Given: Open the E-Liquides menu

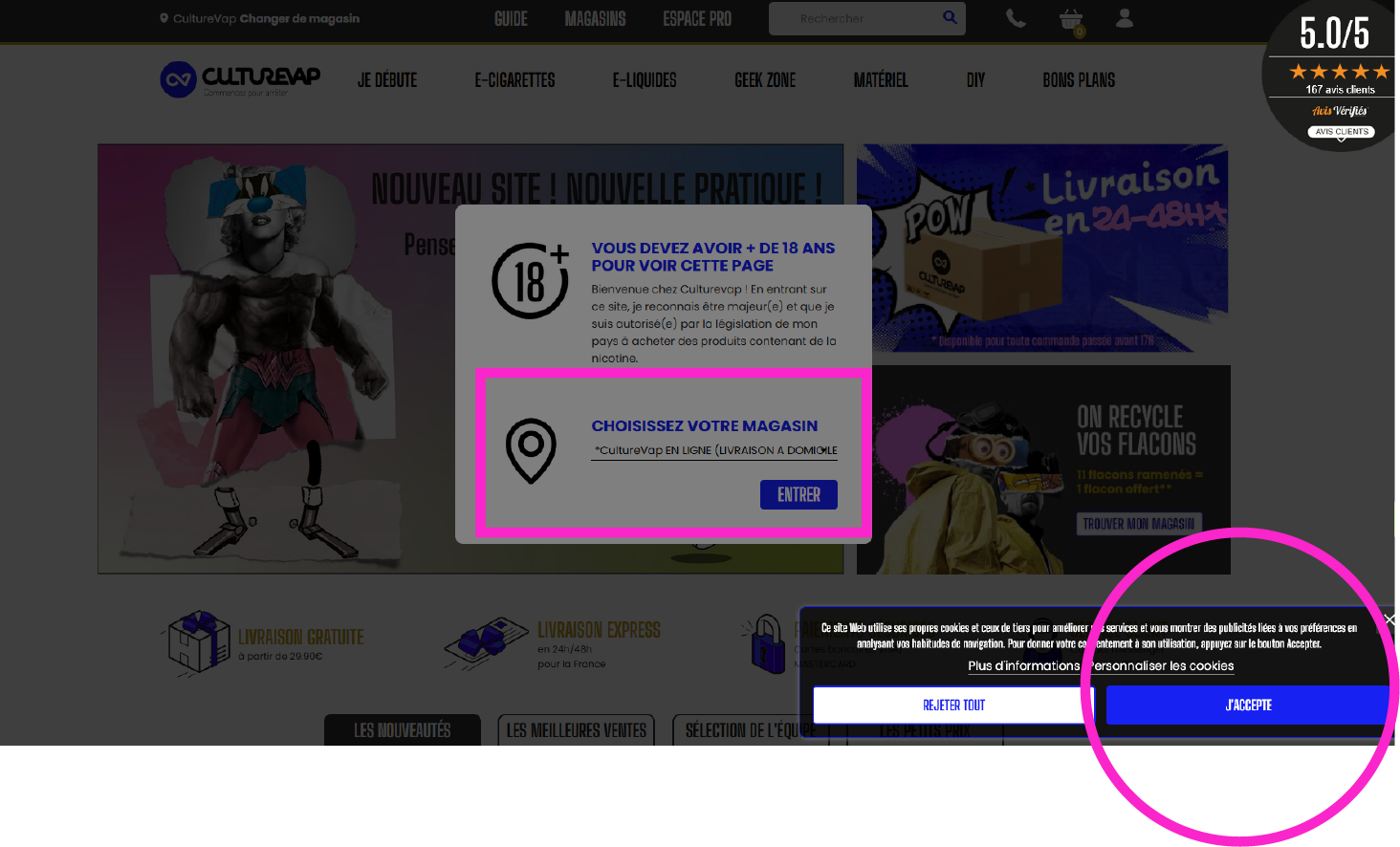Looking at the screenshot, I should (644, 80).
